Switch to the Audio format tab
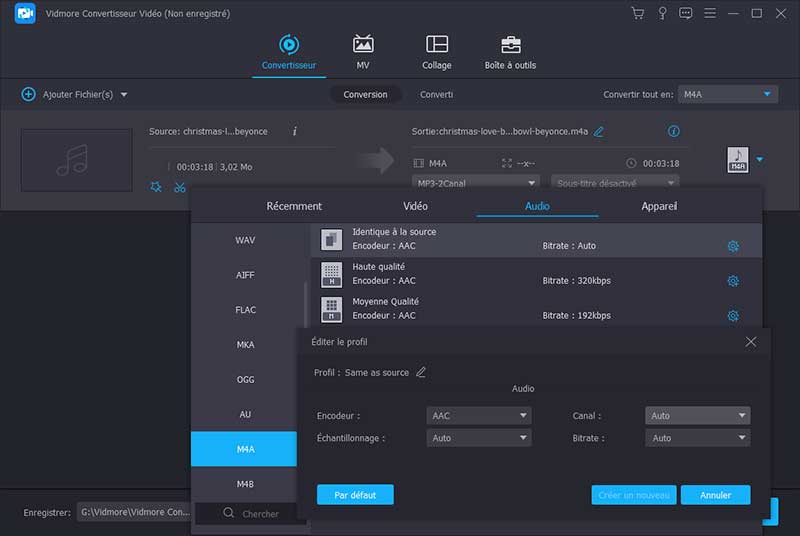The image size is (800, 536). click(537, 206)
